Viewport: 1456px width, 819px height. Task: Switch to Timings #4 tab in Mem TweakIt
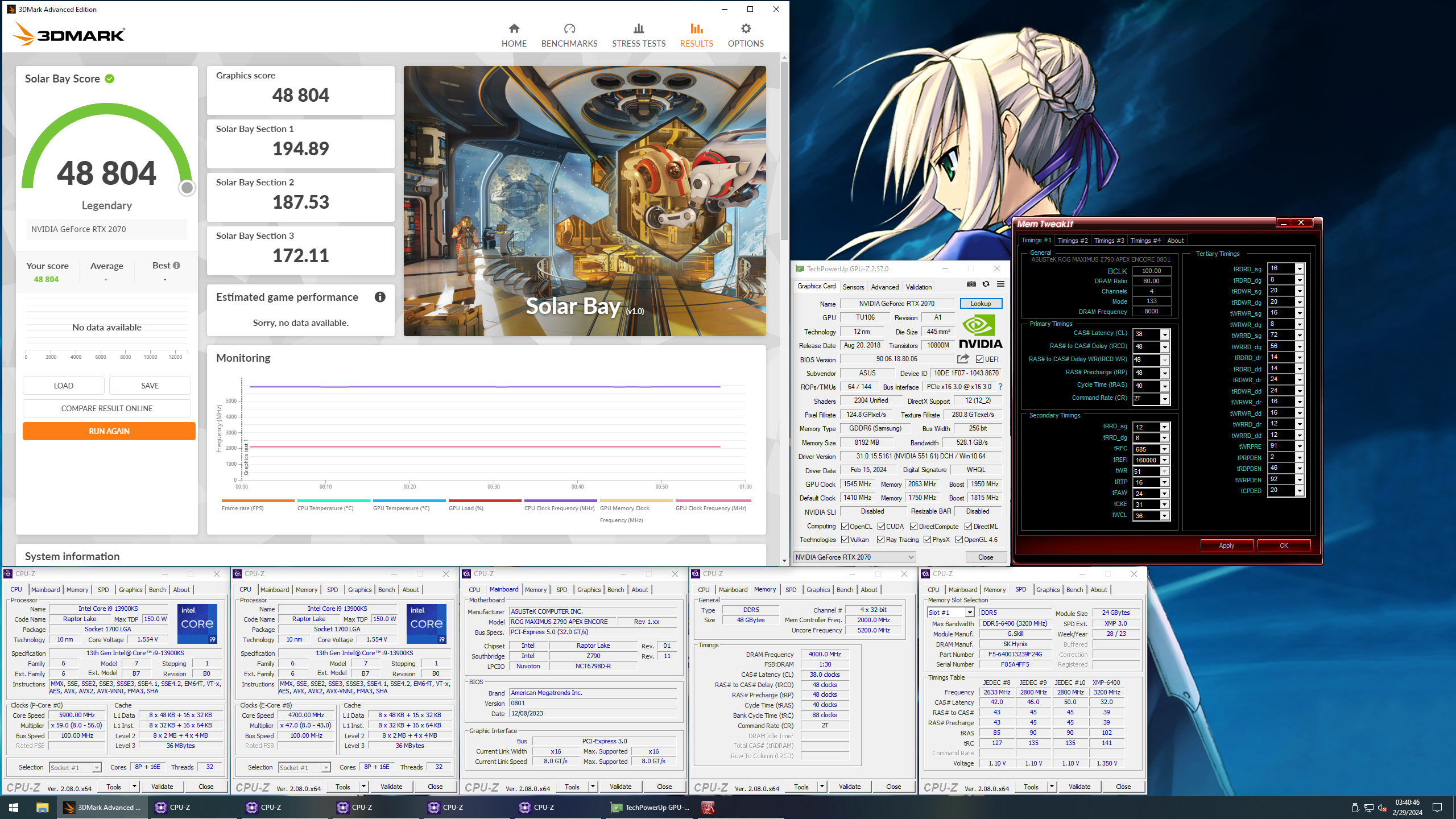1145,241
